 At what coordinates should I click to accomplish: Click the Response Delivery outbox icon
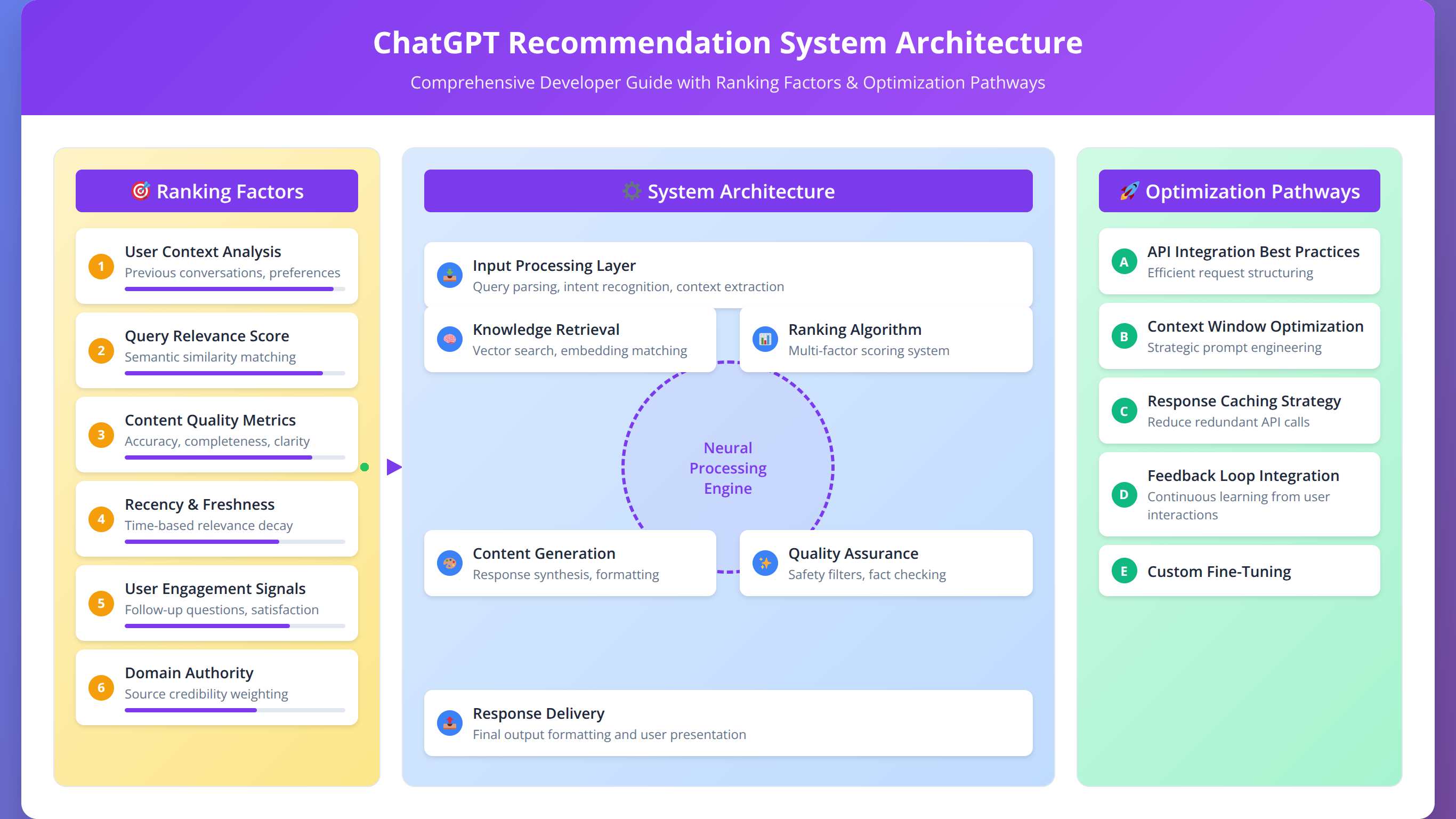point(450,724)
